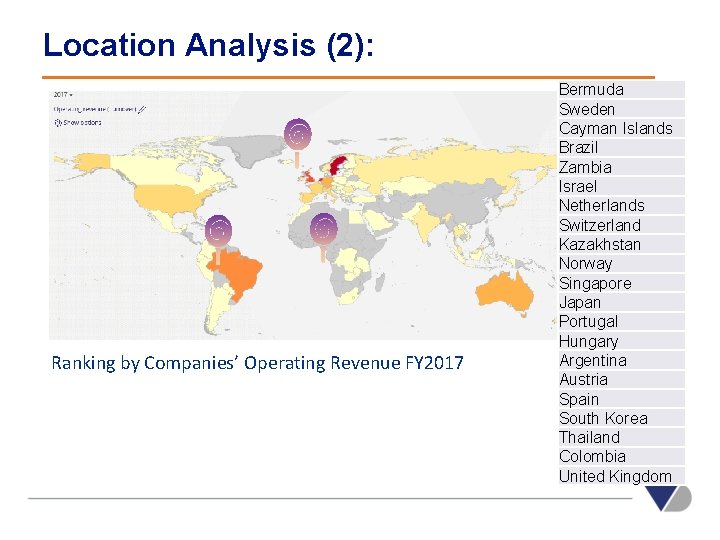Image resolution: width=720 pixels, height=540 pixels.
Task: Select Cayman Islands in the list
Action: tap(622, 129)
